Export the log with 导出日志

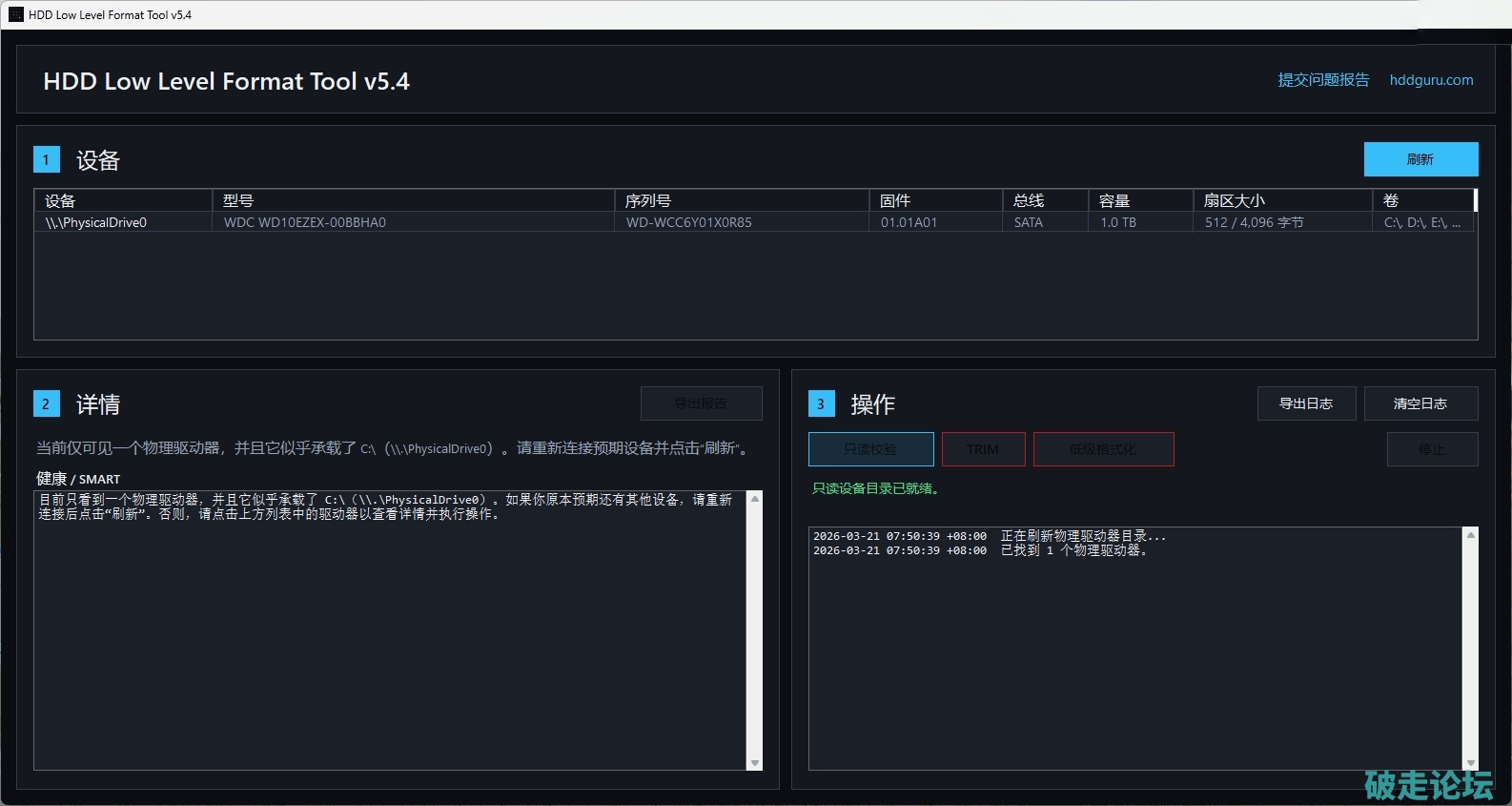click(1305, 403)
